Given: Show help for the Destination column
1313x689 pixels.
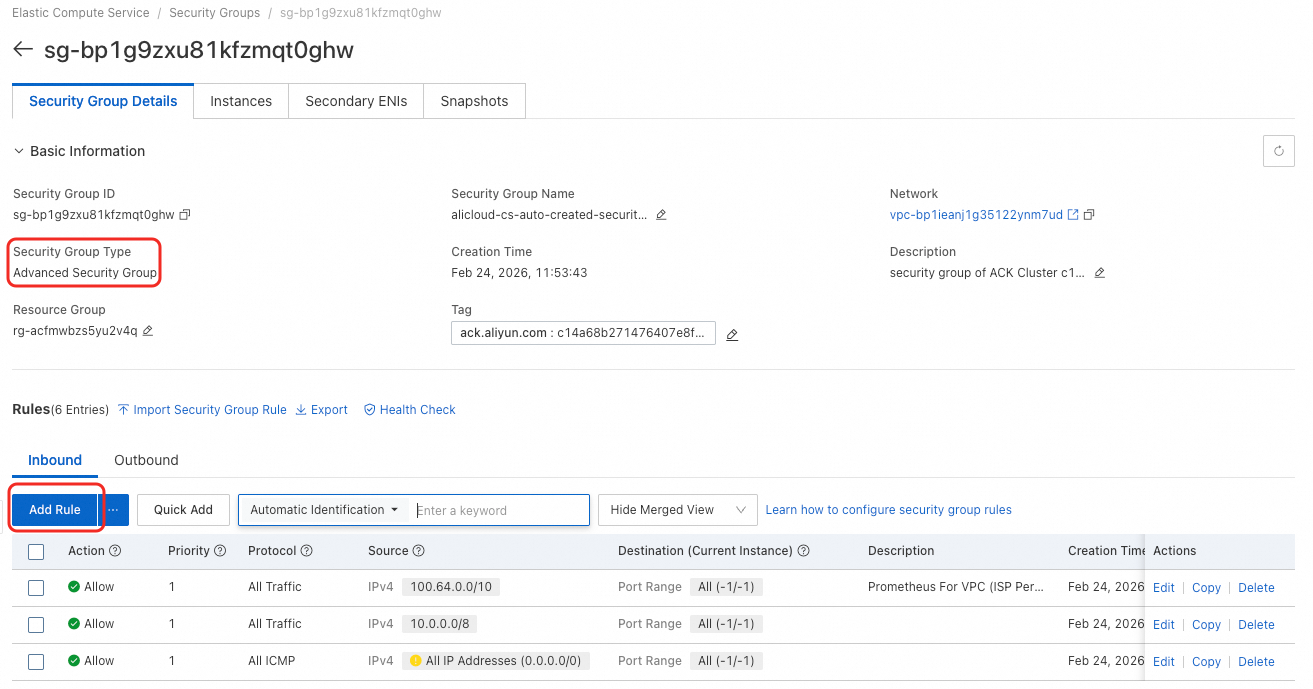Looking at the screenshot, I should click(x=804, y=551).
